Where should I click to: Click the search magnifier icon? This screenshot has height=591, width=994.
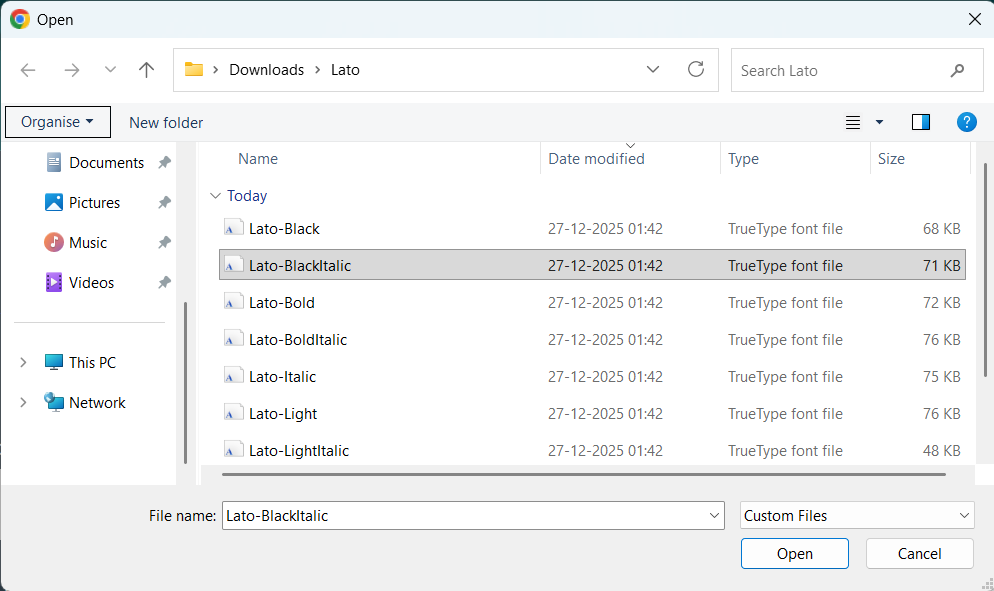coord(958,70)
